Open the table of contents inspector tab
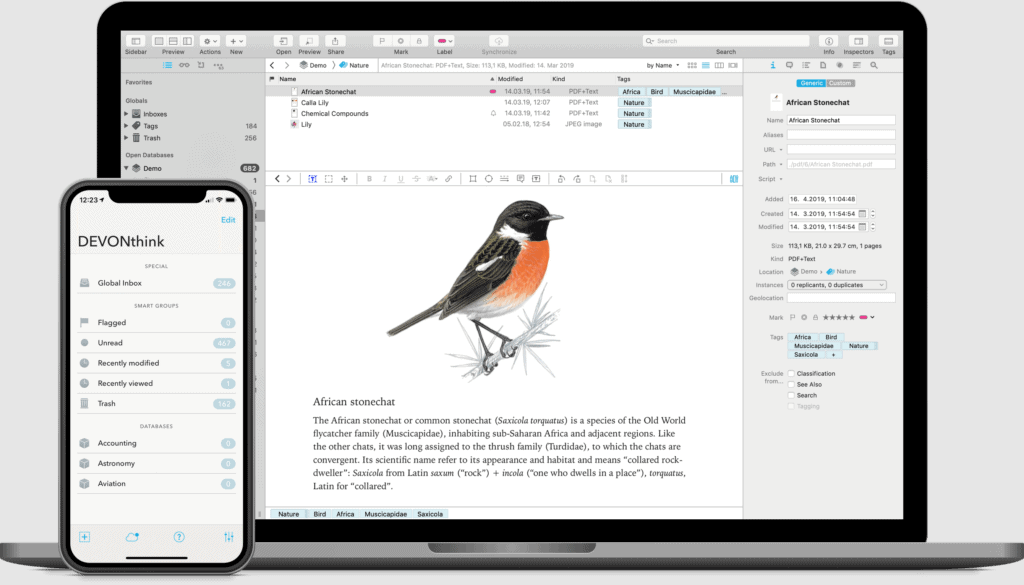Screen dimensions: 1024x585 tap(806, 65)
